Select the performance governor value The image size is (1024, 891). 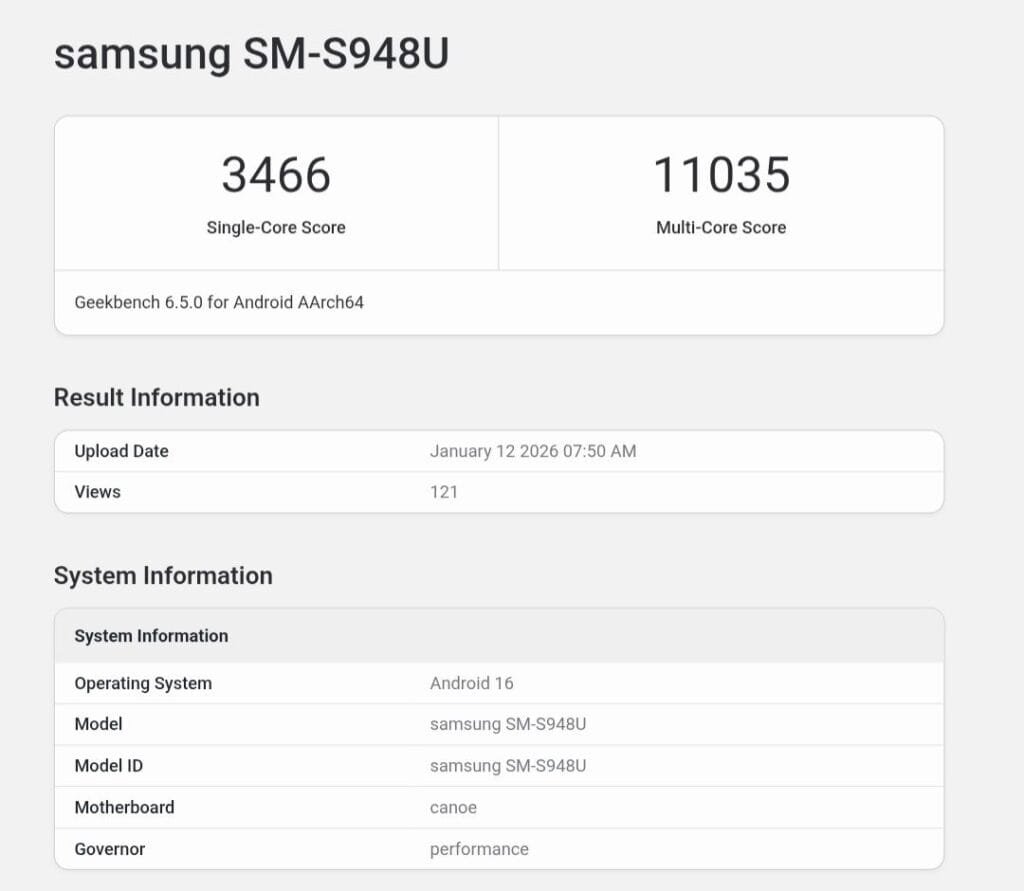pyautogui.click(x=478, y=848)
